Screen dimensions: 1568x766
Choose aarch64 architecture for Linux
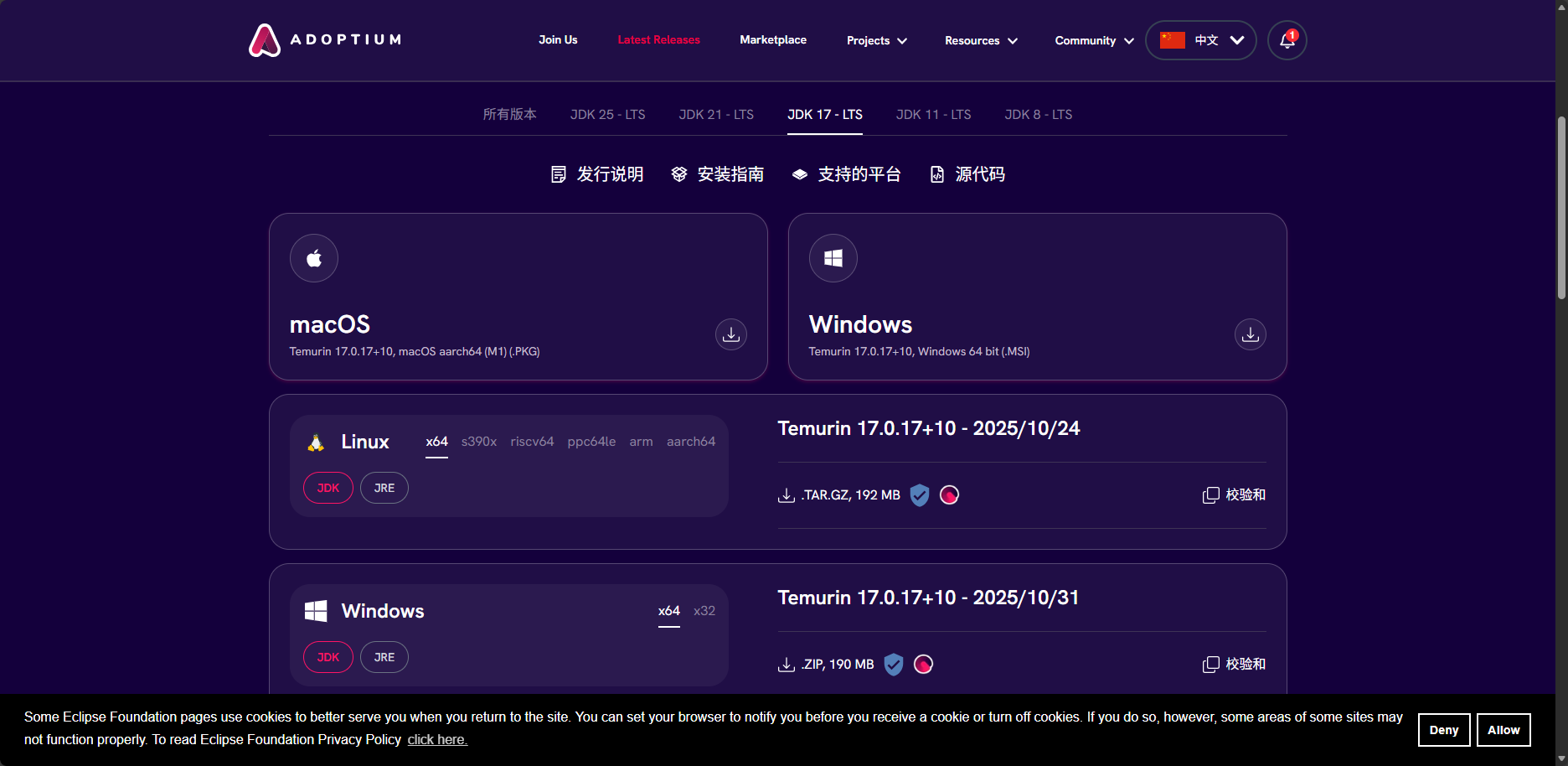tap(691, 442)
